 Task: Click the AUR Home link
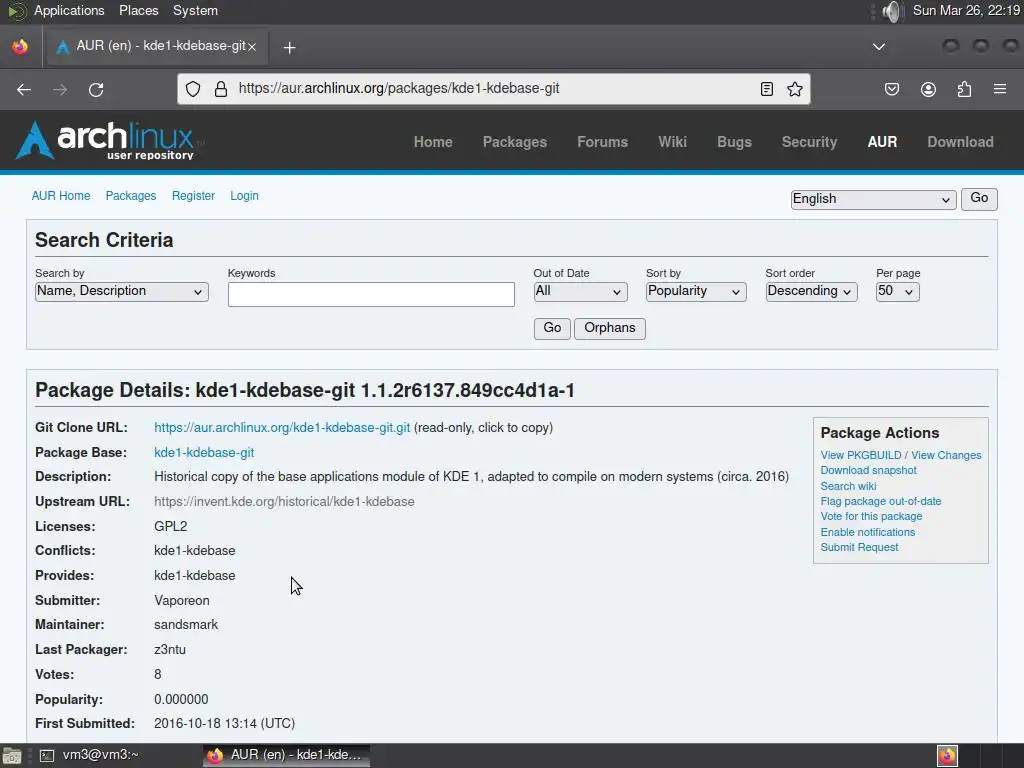[61, 196]
